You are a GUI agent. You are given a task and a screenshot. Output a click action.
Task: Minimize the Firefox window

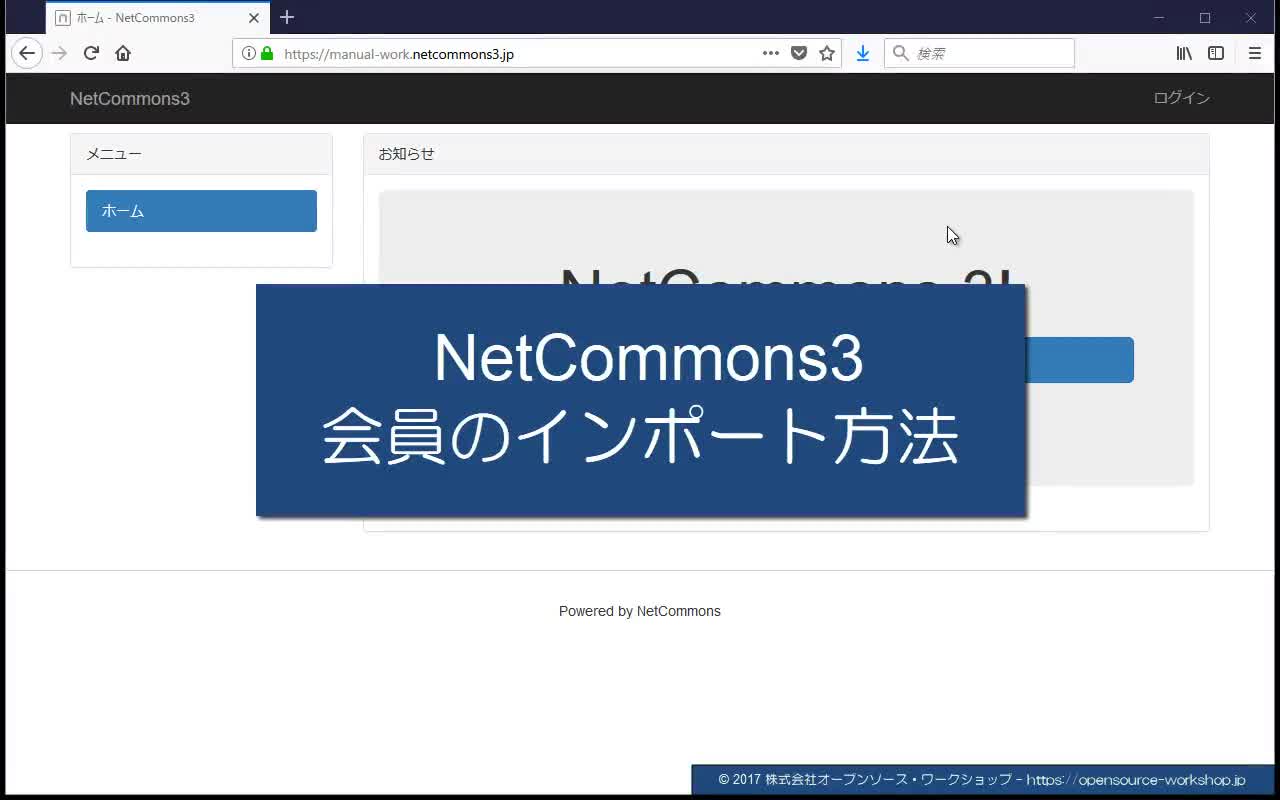tap(1160, 18)
